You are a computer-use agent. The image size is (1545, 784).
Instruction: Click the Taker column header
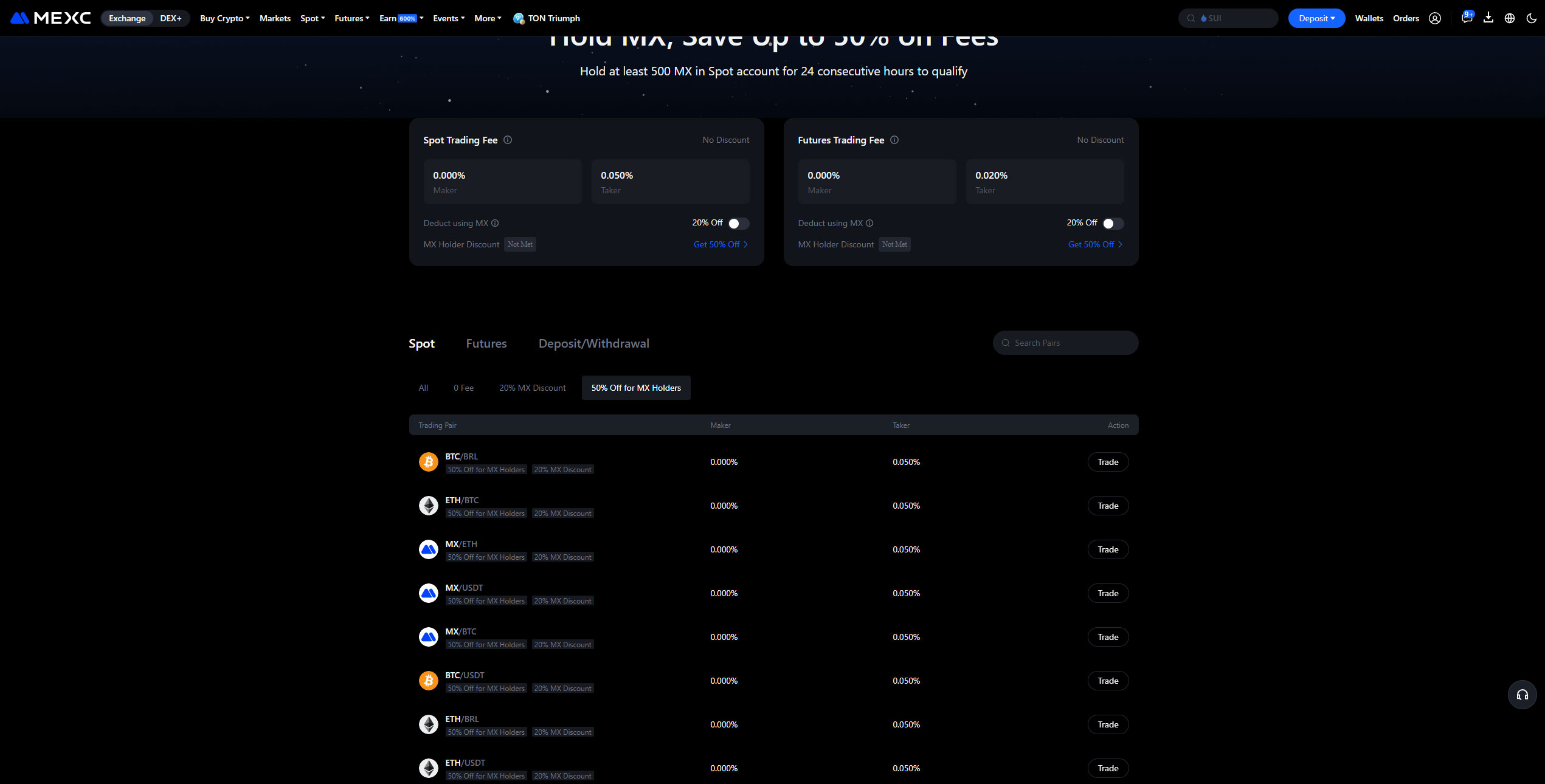tap(901, 425)
